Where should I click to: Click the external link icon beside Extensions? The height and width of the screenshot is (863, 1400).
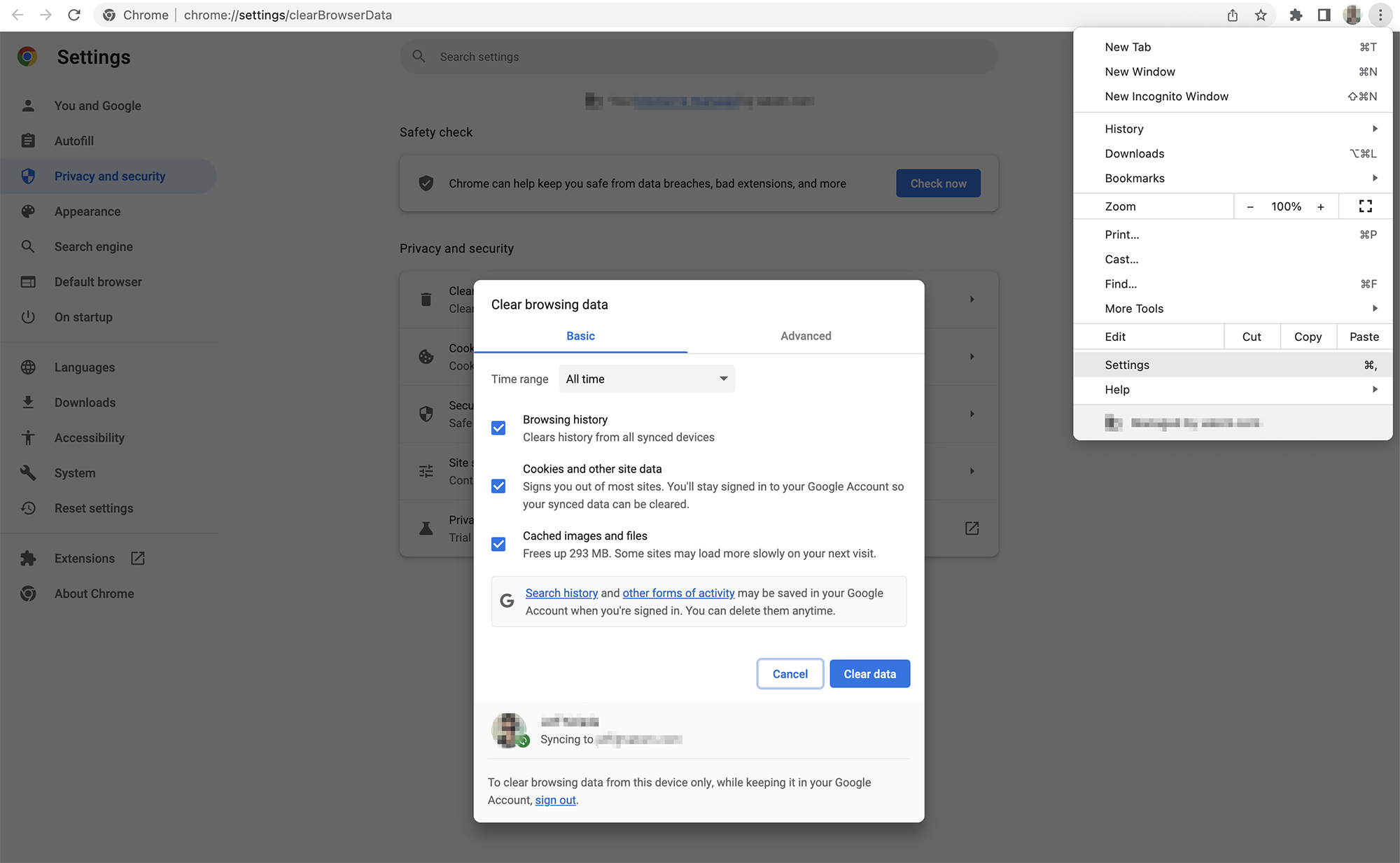tap(138, 558)
